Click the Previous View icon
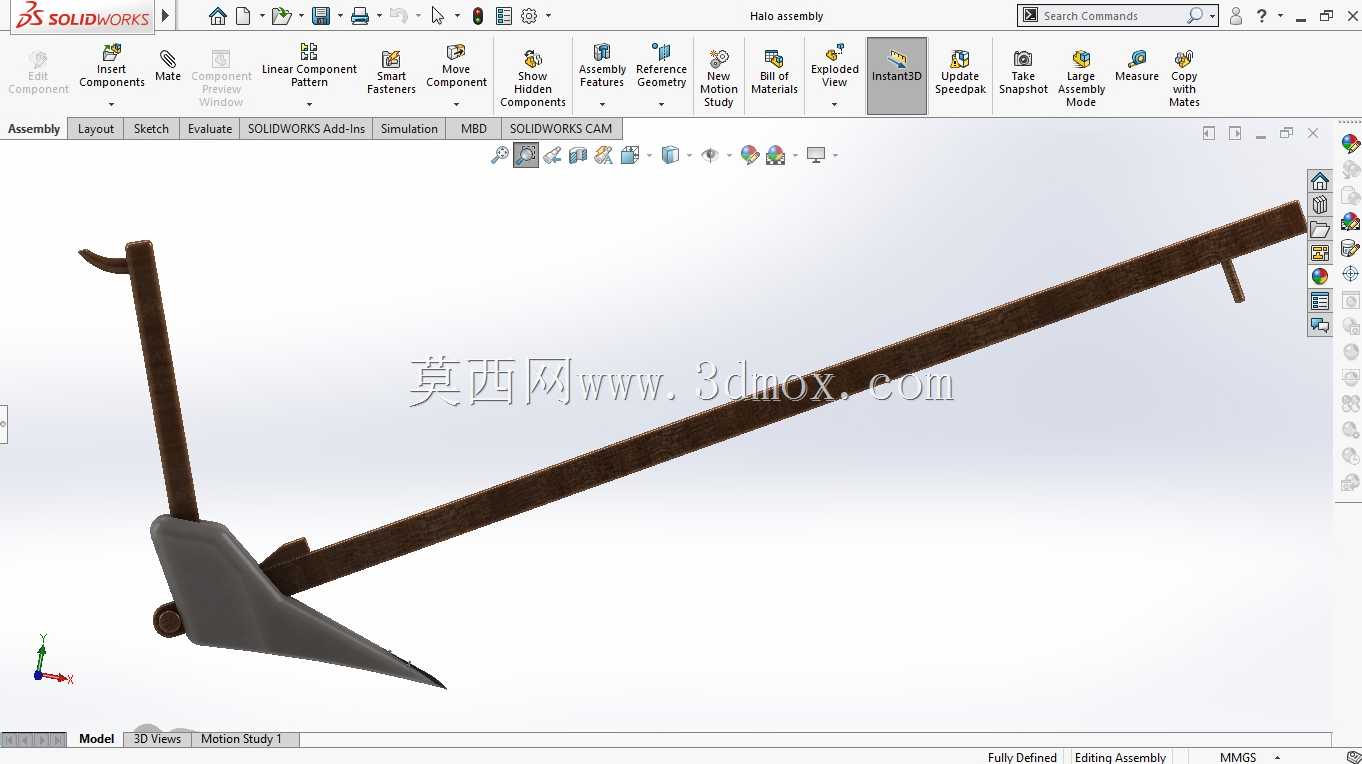1362x764 pixels. pos(552,155)
